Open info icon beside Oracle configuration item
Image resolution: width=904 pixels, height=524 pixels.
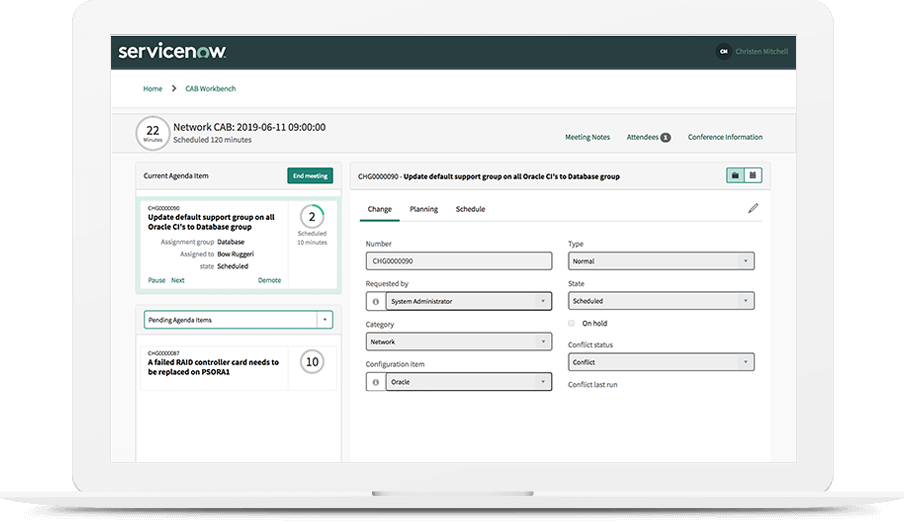coord(376,382)
